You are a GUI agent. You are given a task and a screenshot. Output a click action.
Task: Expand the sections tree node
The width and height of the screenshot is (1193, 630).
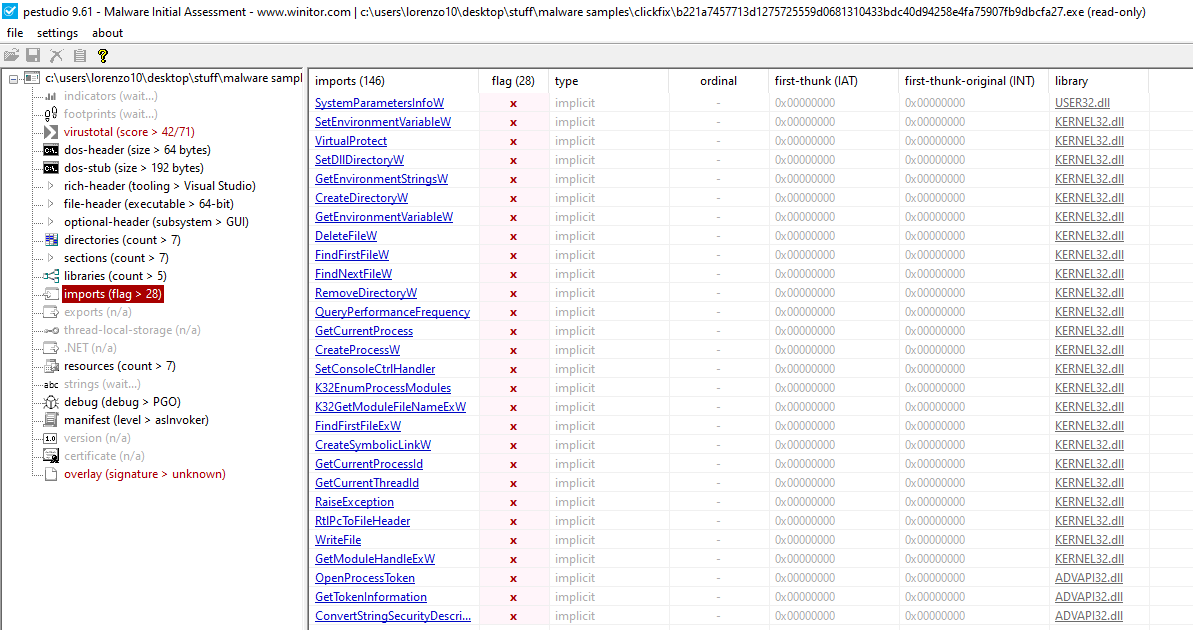(51, 258)
